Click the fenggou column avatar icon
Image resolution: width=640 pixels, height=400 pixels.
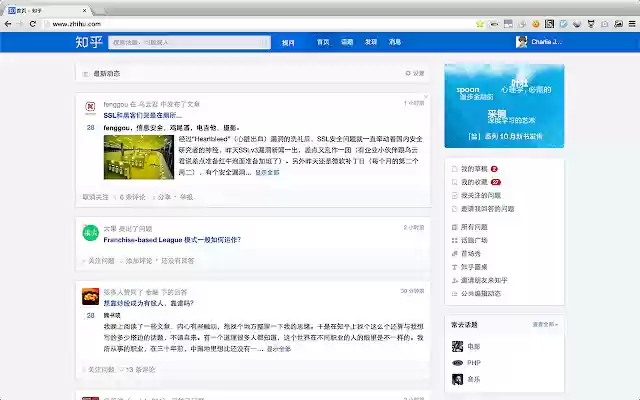point(90,108)
